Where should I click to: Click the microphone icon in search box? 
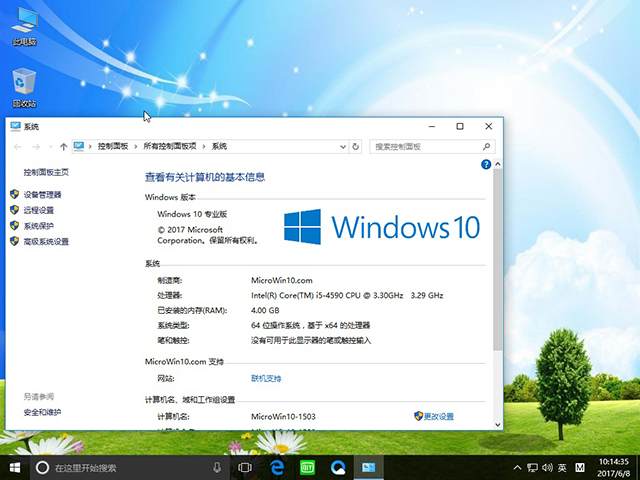click(x=217, y=468)
